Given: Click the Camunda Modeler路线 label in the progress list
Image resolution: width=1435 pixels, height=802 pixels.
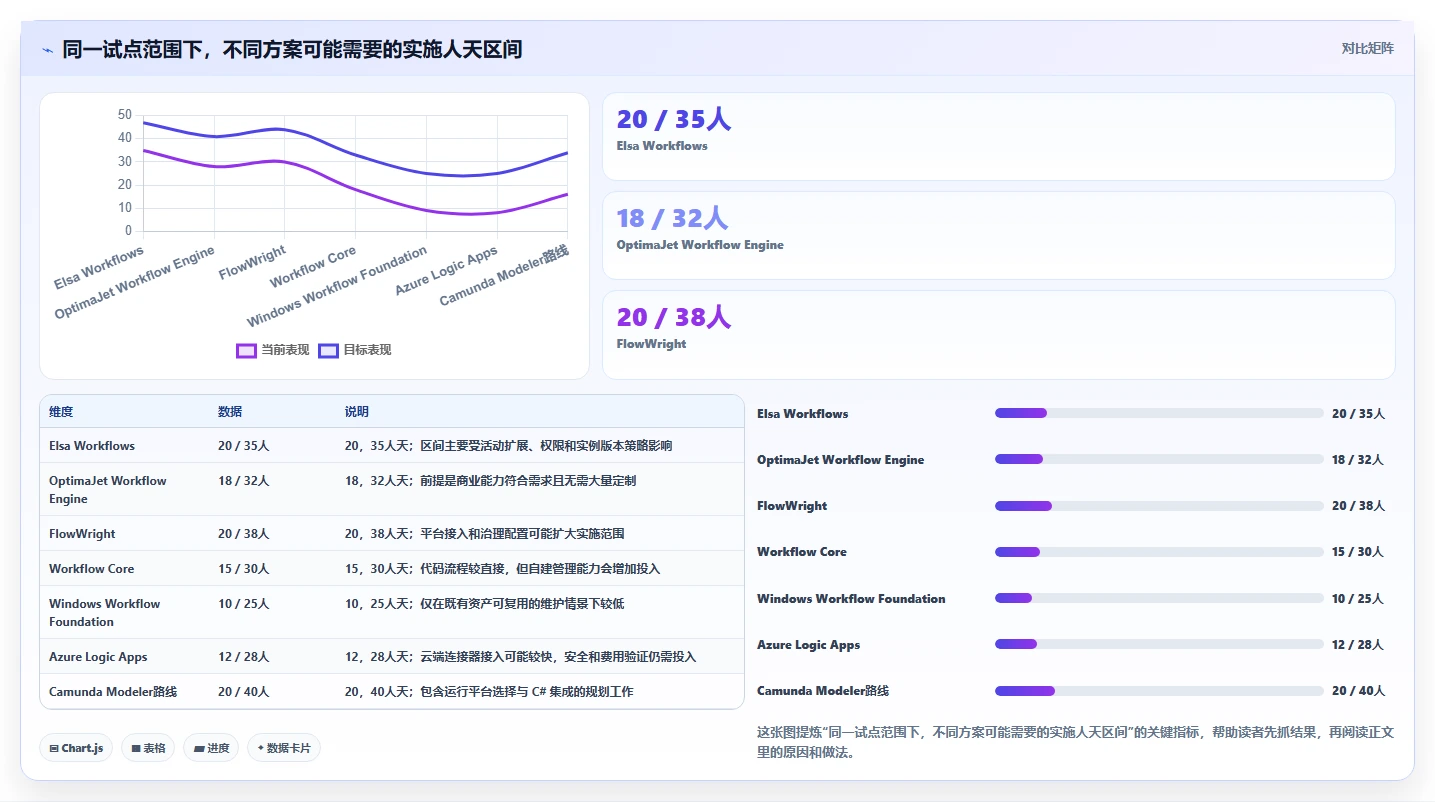Looking at the screenshot, I should 823,691.
